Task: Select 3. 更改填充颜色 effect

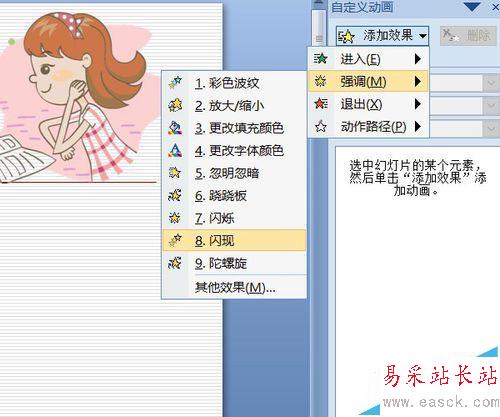Action: click(234, 128)
